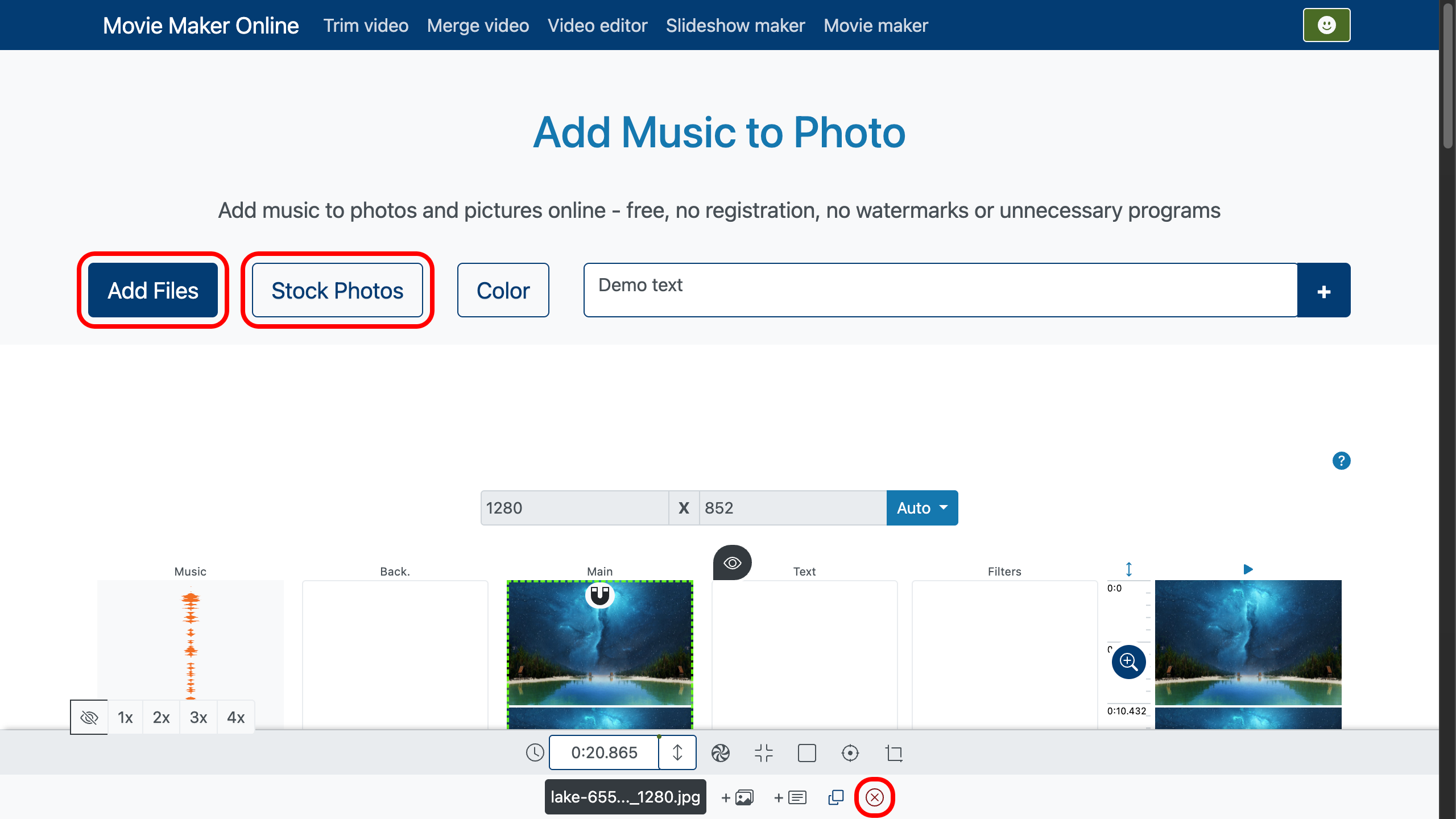Click the magnifier zoom-in timeline button
The height and width of the screenshot is (819, 1456).
point(1128,661)
